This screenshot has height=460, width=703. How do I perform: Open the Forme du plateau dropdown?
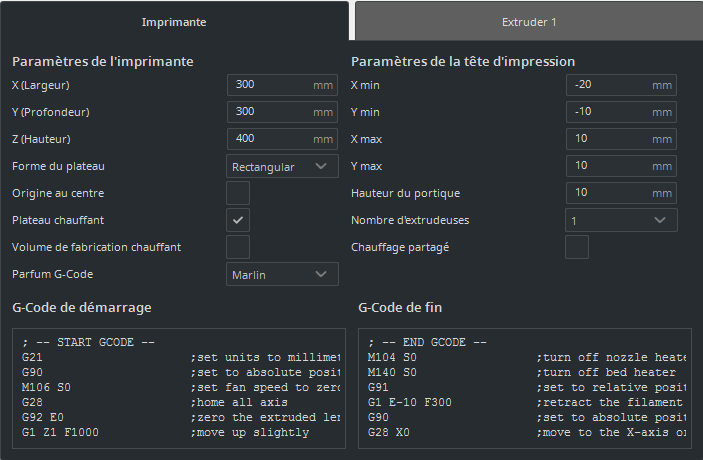(282, 166)
